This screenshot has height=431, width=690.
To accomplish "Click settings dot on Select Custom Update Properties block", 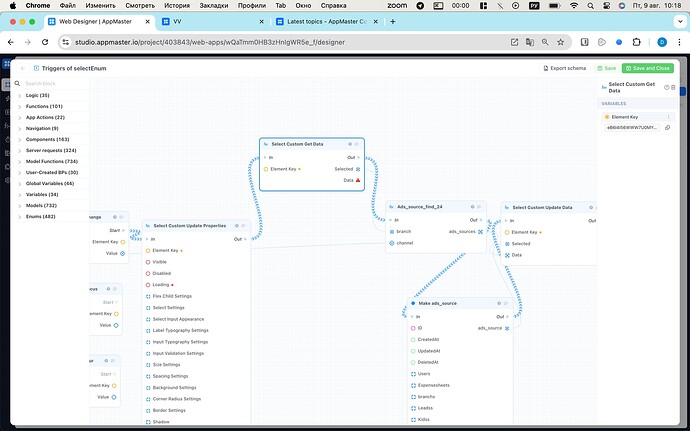I will (237, 226).
